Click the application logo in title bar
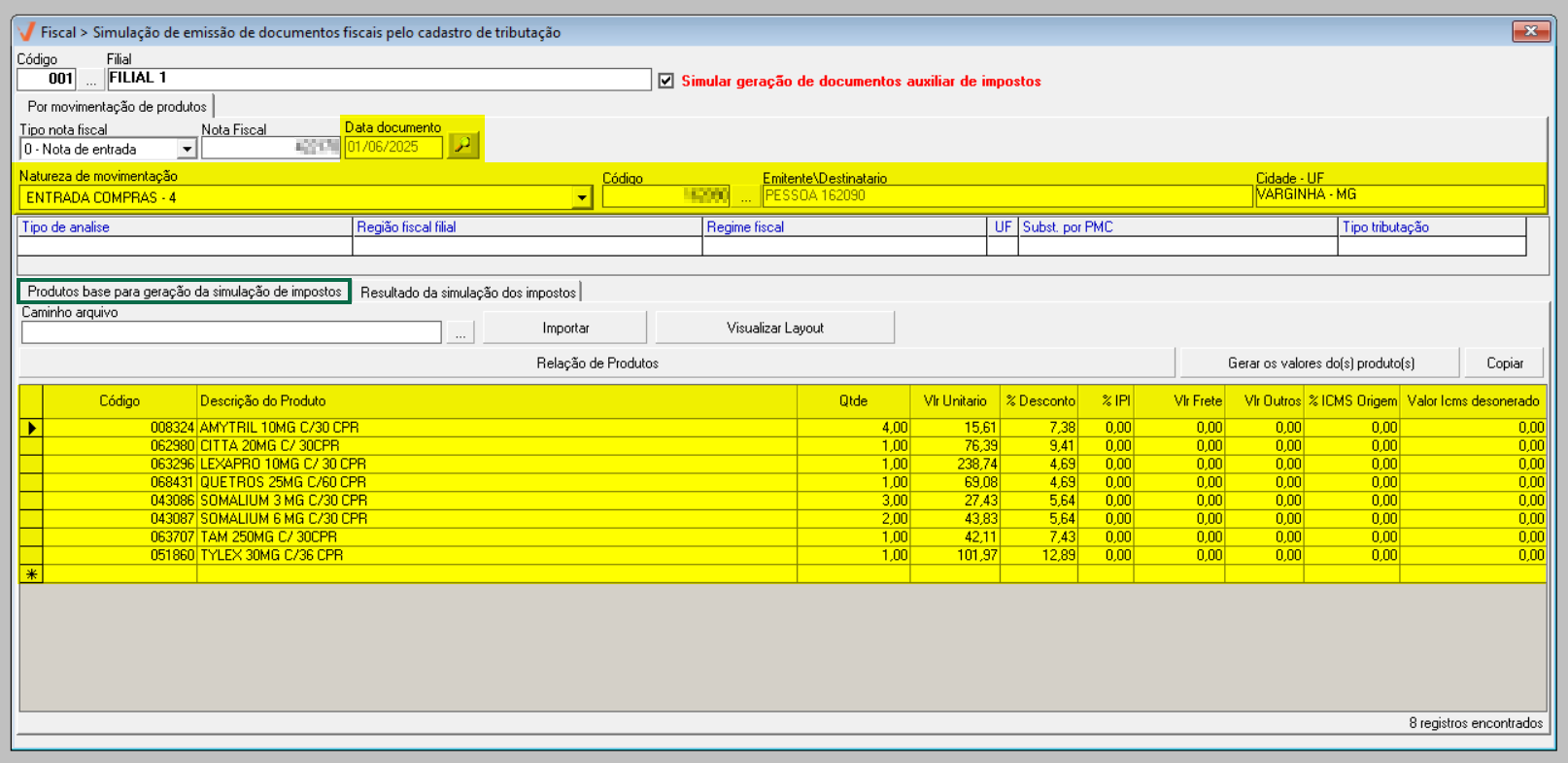This screenshot has height=763, width=1568. coord(27,32)
